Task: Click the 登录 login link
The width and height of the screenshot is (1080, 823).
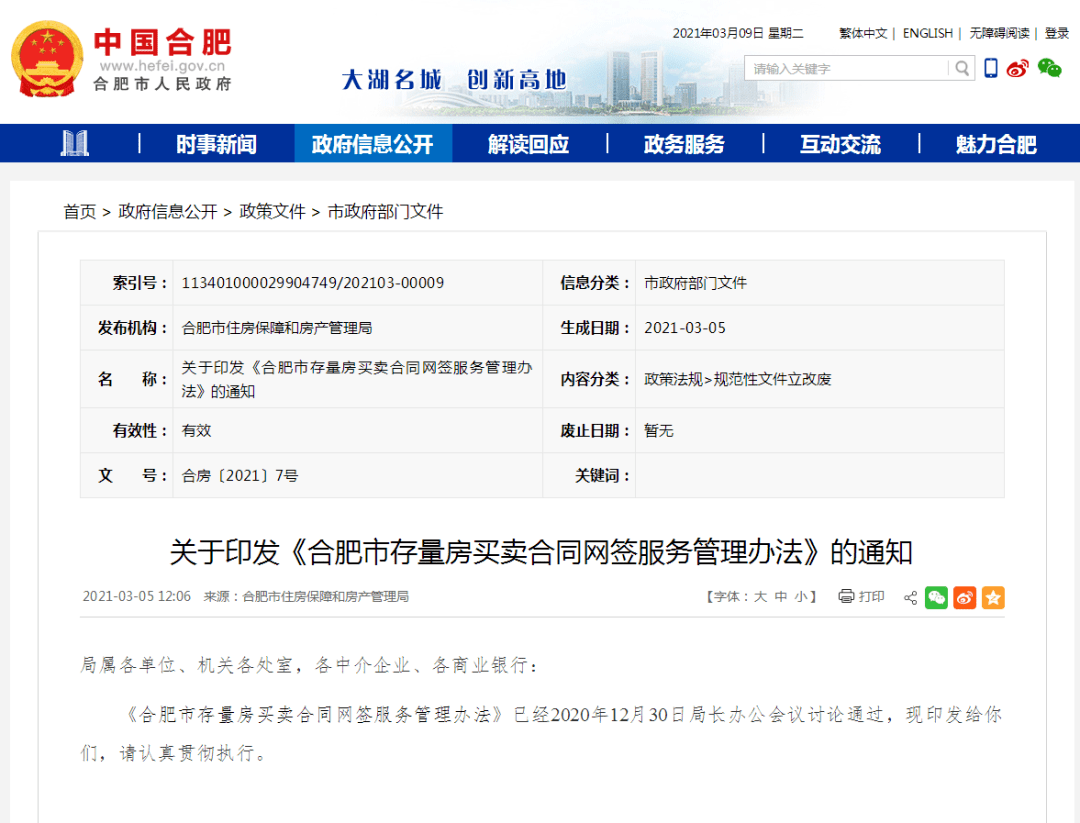Action: tap(1057, 33)
